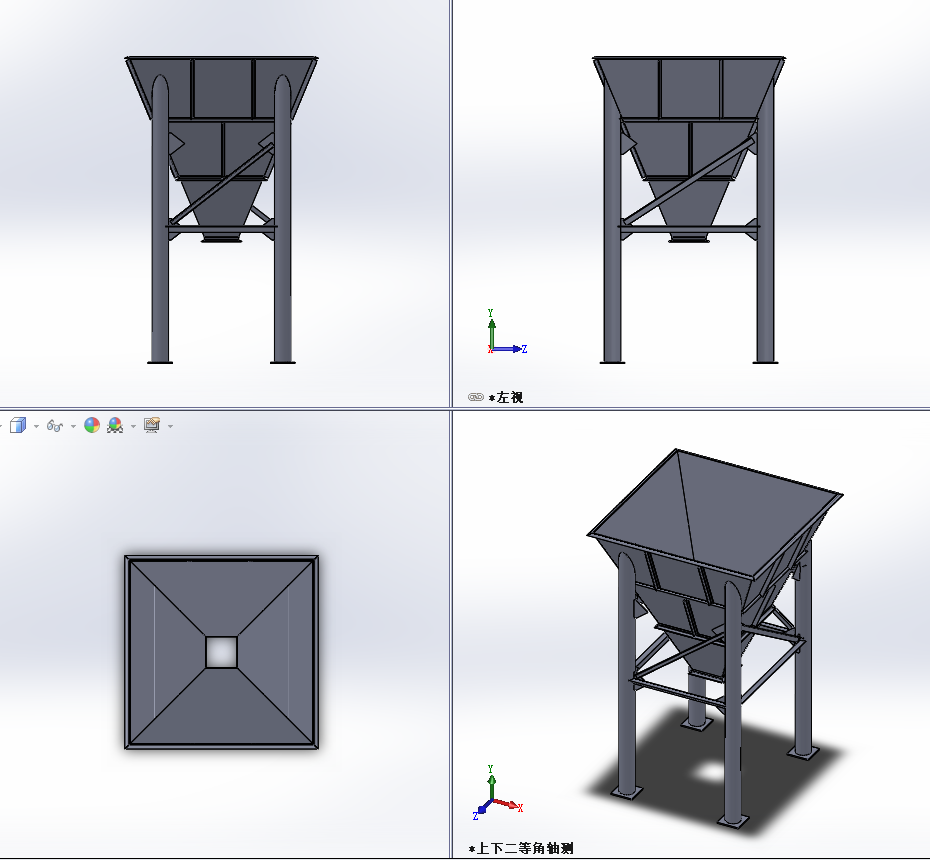The image size is (930, 860).
Task: Click the Hide/Show Items glasses icon
Action: pos(55,426)
